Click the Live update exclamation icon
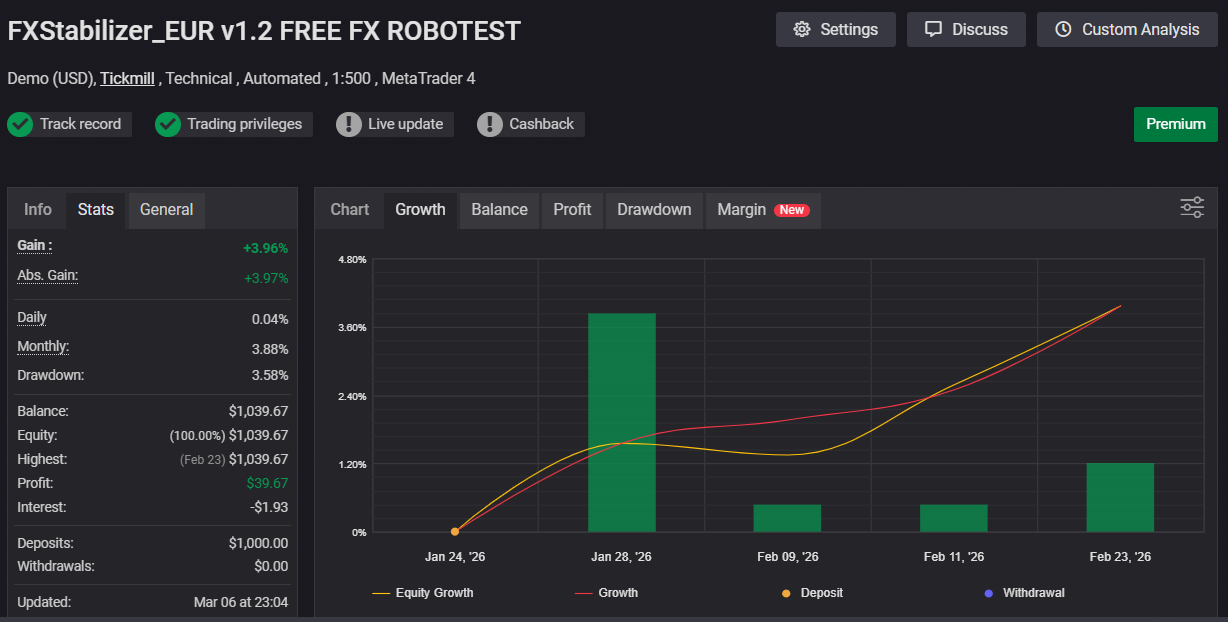The width and height of the screenshot is (1228, 622). click(349, 124)
